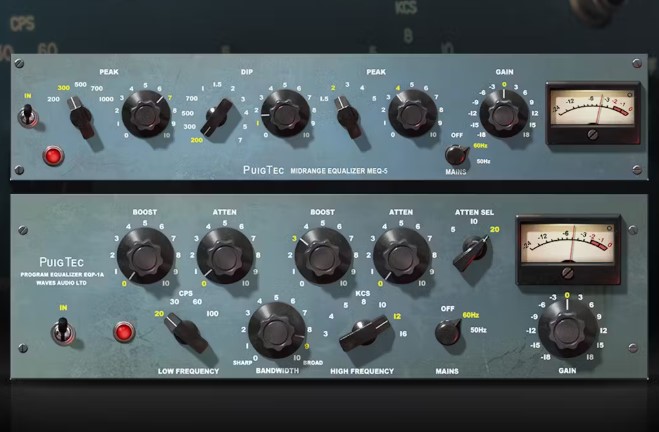Select 18 on the MEQ-5 GAIN scale
659x432 pixels.
pos(526,135)
